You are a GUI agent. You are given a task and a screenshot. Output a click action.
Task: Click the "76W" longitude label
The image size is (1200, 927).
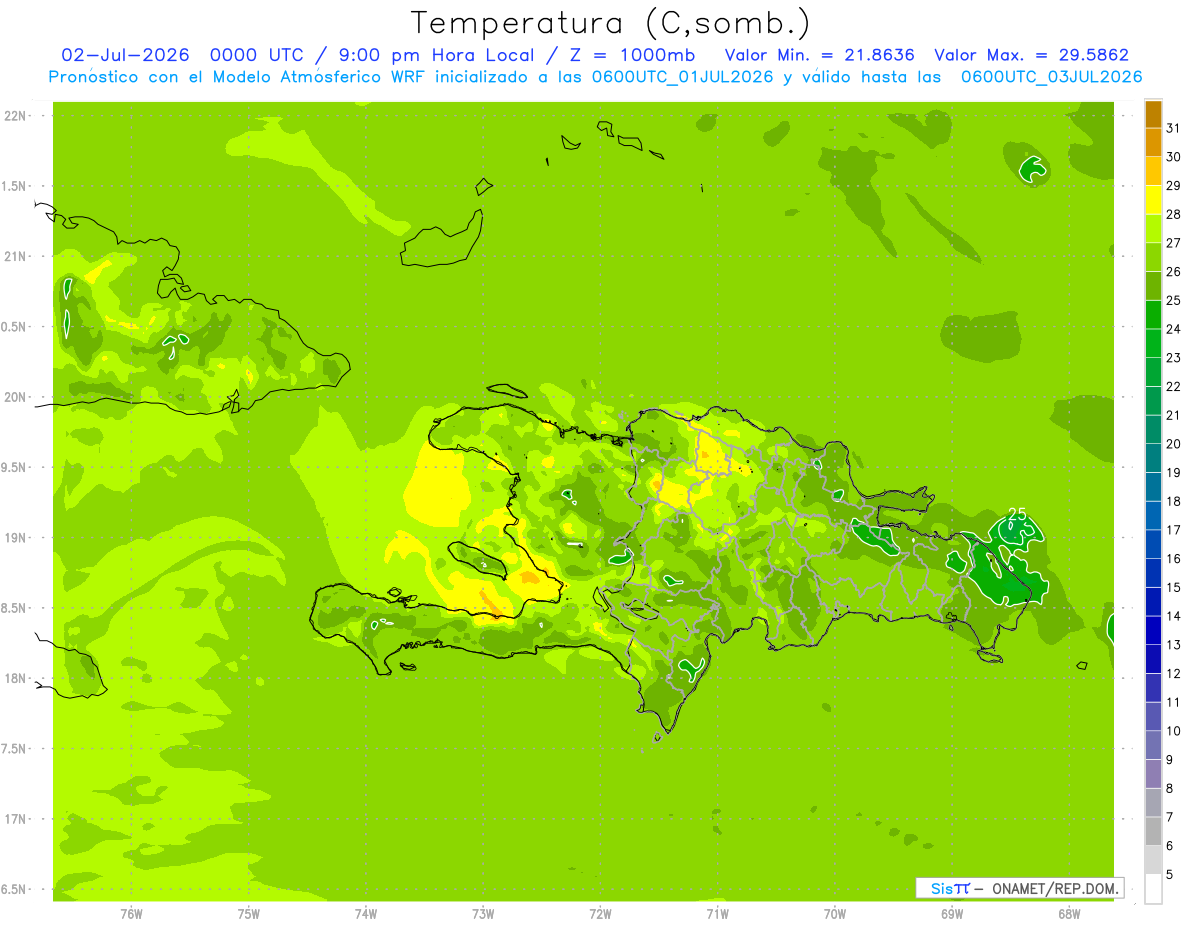(131, 914)
